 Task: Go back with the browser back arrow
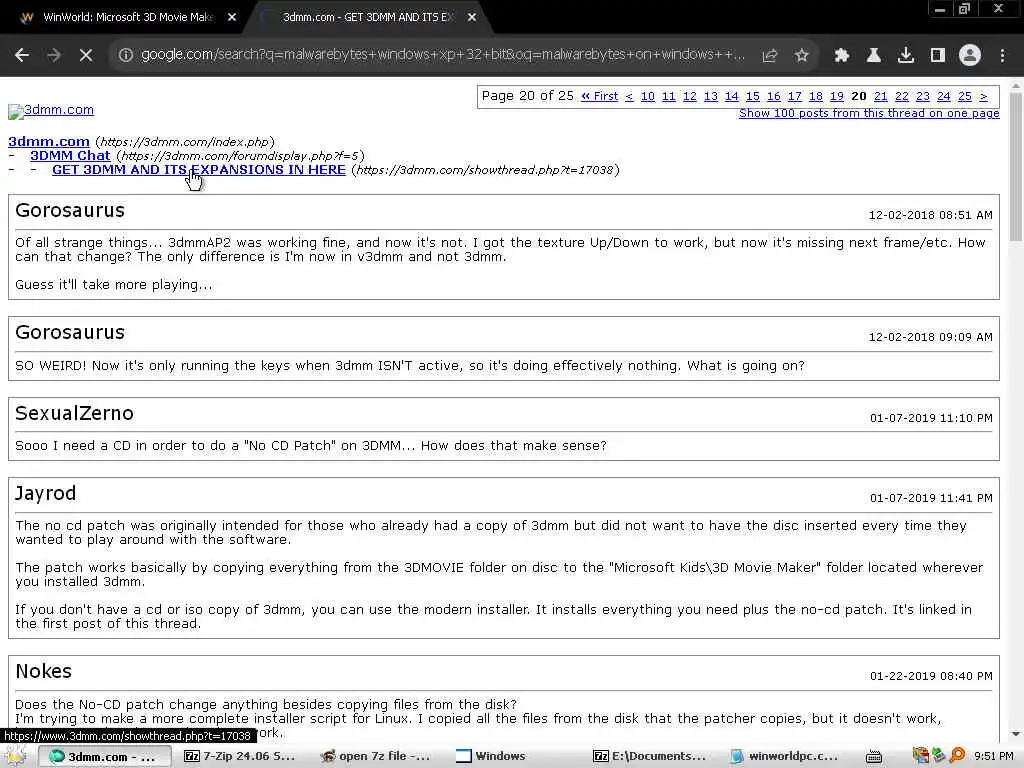click(22, 56)
